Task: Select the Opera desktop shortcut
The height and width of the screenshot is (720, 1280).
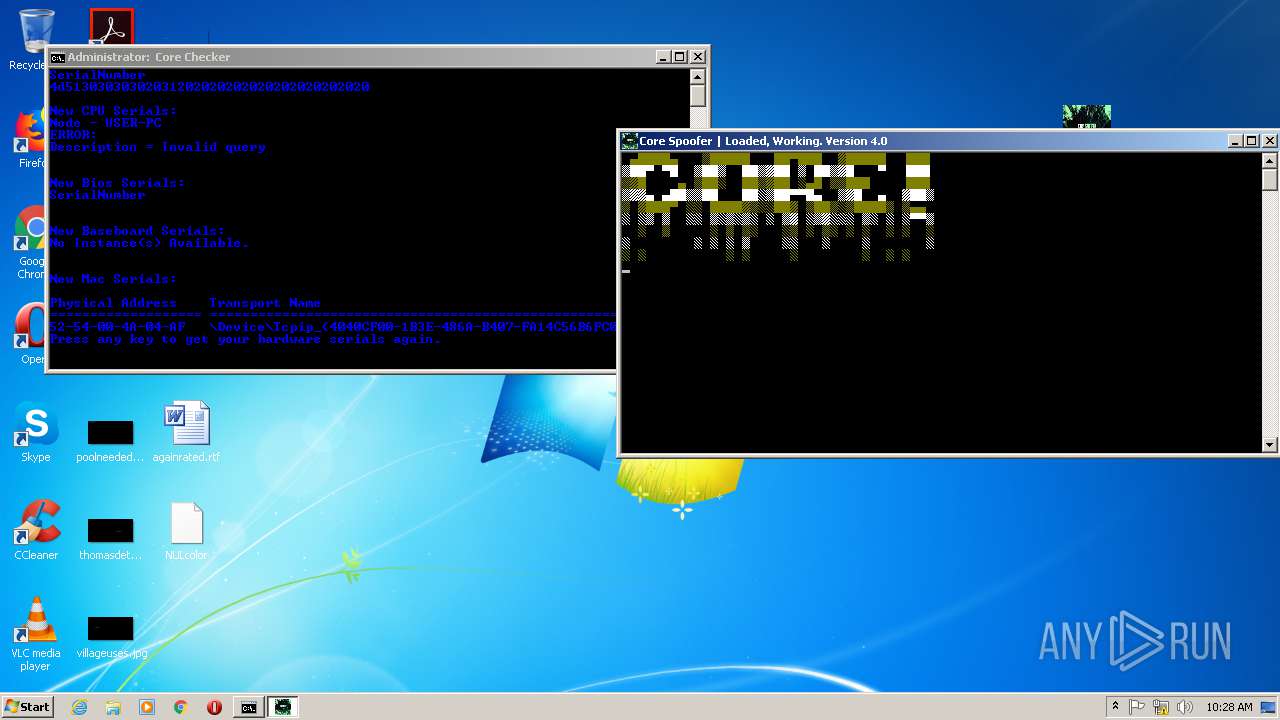Action: (30, 334)
